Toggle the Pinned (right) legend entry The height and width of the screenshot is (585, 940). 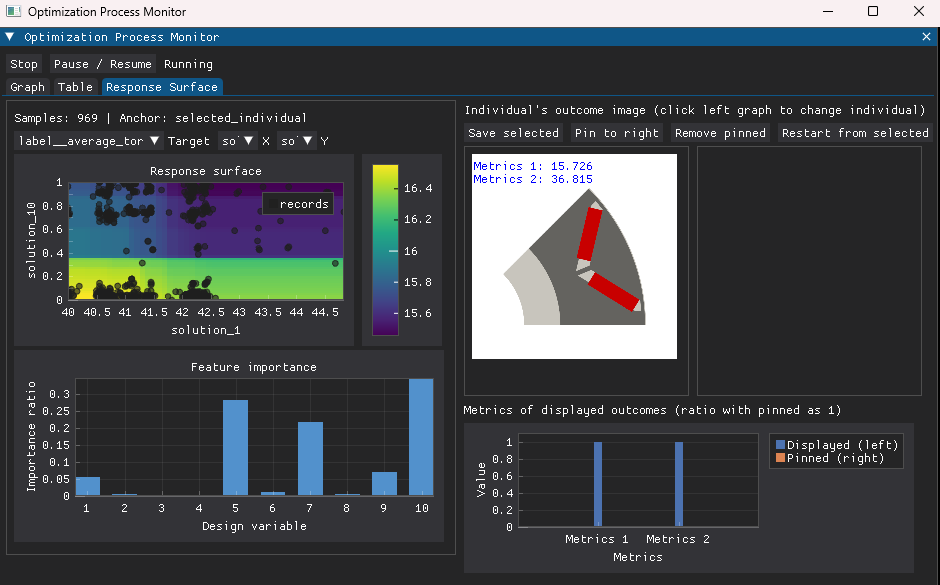pos(830,458)
